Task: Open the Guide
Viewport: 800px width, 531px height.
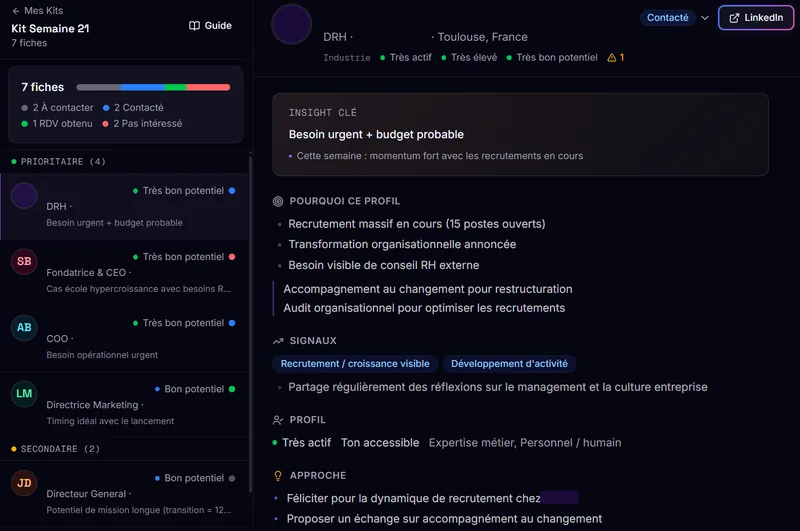Action: point(210,26)
